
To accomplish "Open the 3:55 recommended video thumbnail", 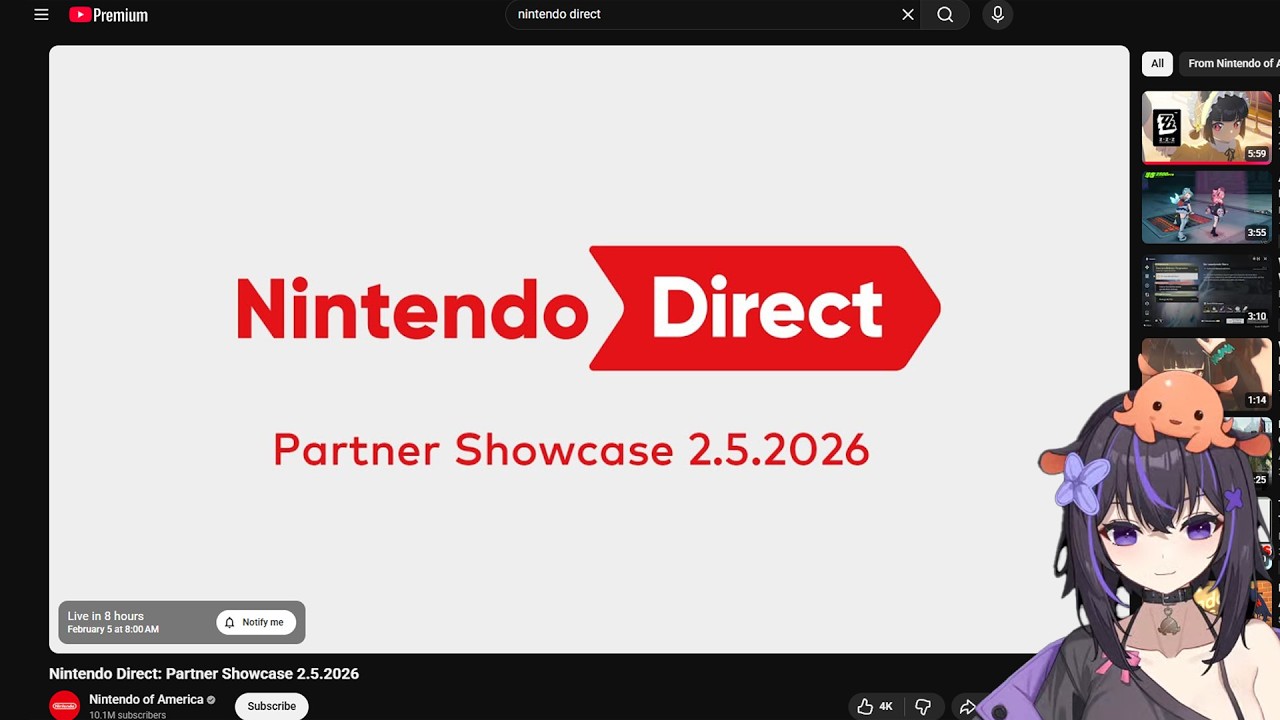I will (1207, 207).
